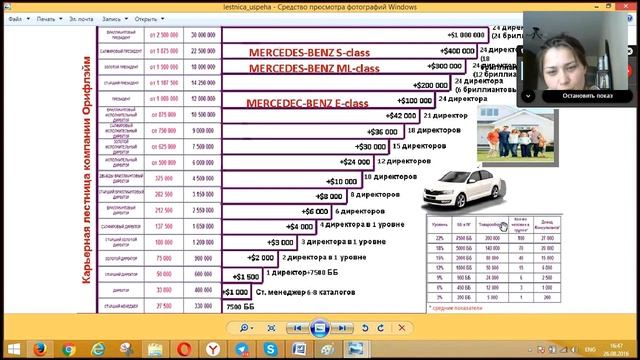
Task: Rotate image counterclockwise
Action: coord(365,328)
